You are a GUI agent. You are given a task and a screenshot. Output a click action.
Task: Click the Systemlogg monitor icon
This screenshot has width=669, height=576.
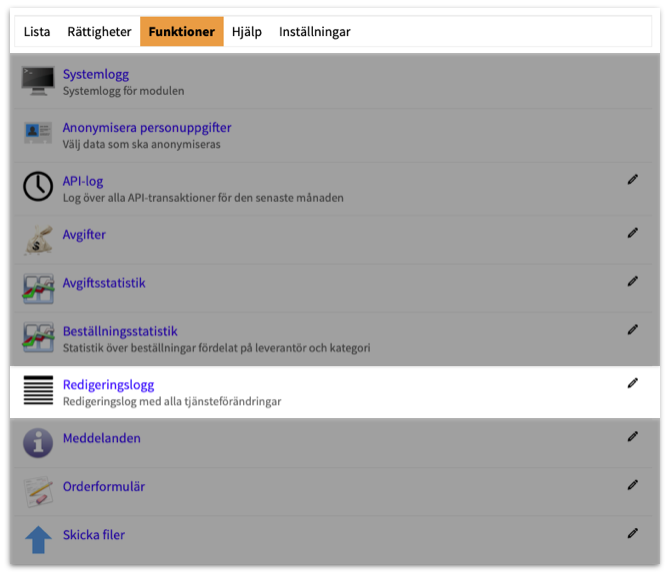tap(38, 82)
